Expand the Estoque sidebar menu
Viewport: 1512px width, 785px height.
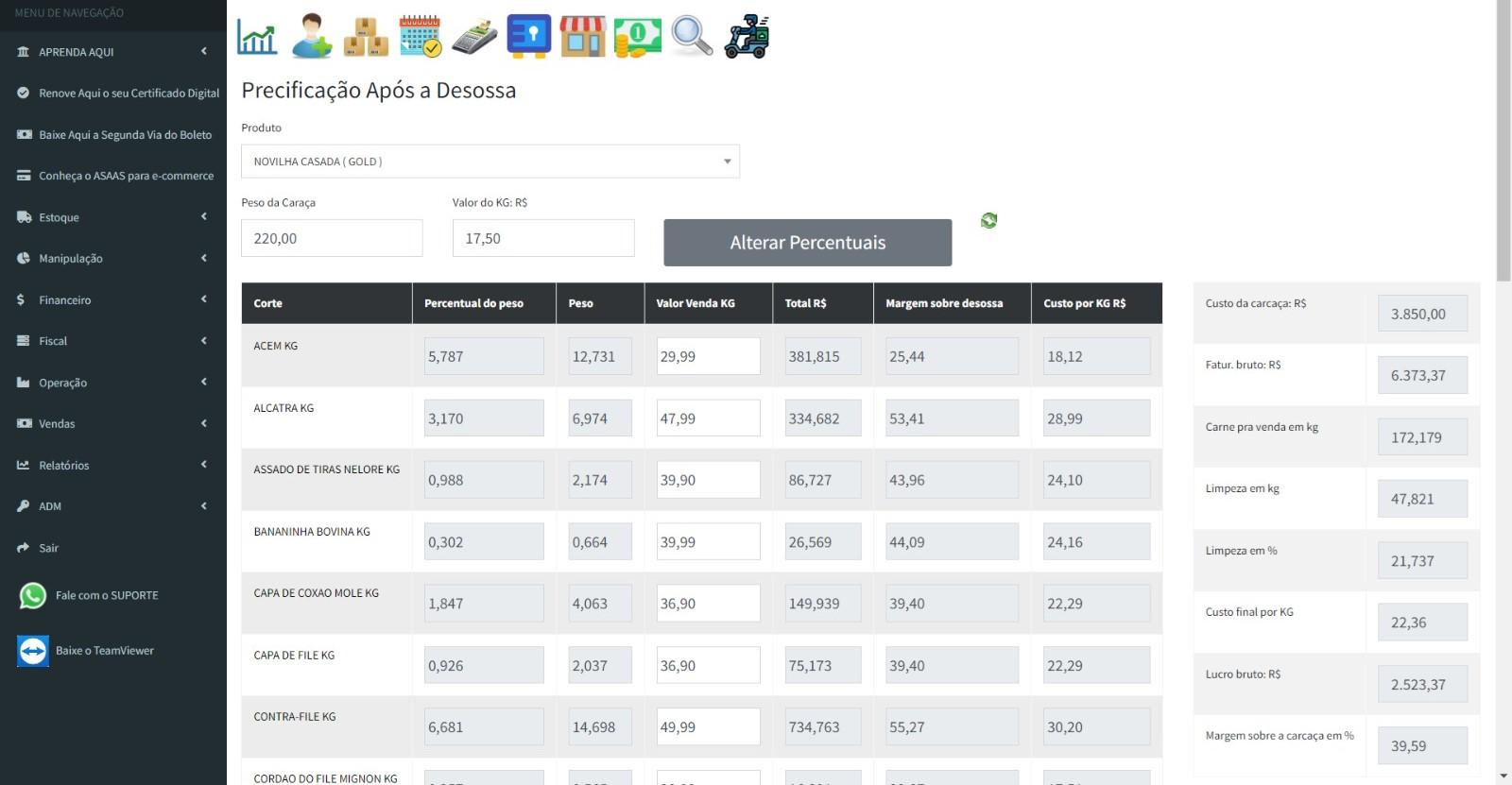(112, 217)
